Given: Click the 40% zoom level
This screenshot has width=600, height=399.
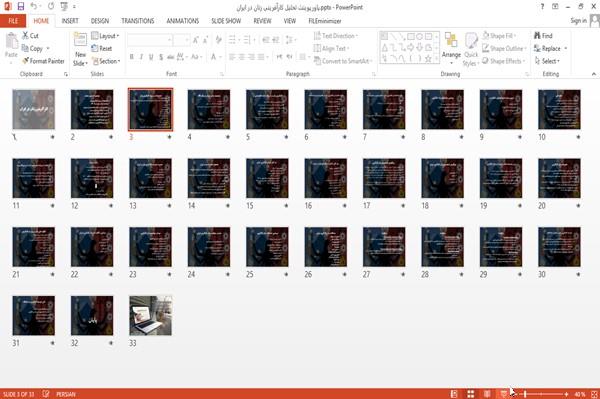Looking at the screenshot, I should [x=580, y=394].
